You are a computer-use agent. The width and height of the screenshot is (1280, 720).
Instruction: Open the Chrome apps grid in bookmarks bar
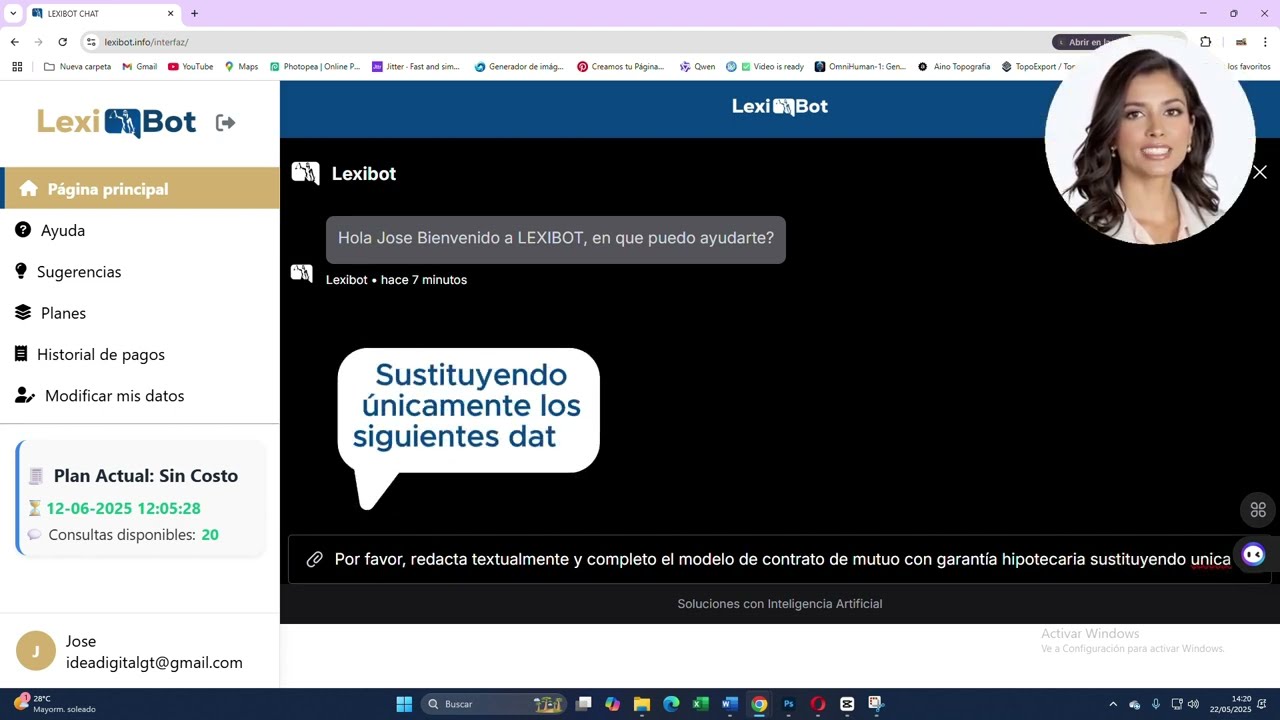(17, 67)
